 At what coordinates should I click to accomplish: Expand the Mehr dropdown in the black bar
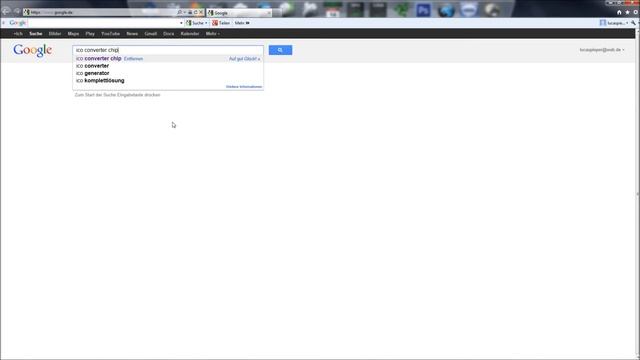point(212,33)
